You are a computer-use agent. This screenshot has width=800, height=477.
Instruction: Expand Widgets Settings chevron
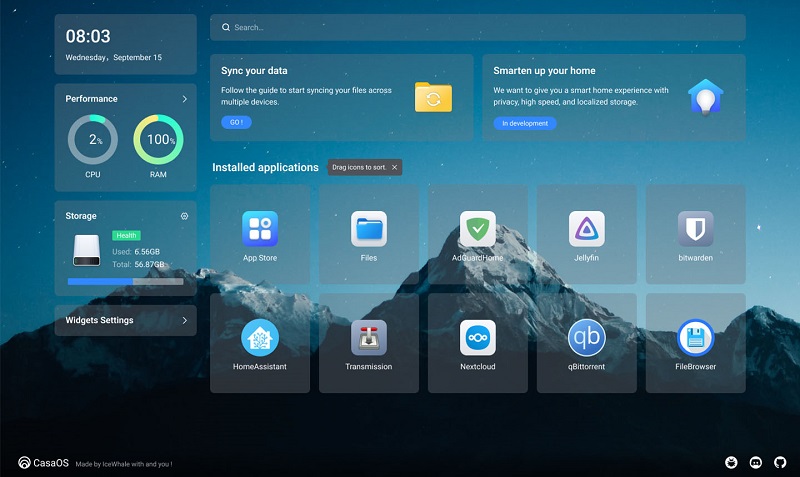(x=185, y=321)
